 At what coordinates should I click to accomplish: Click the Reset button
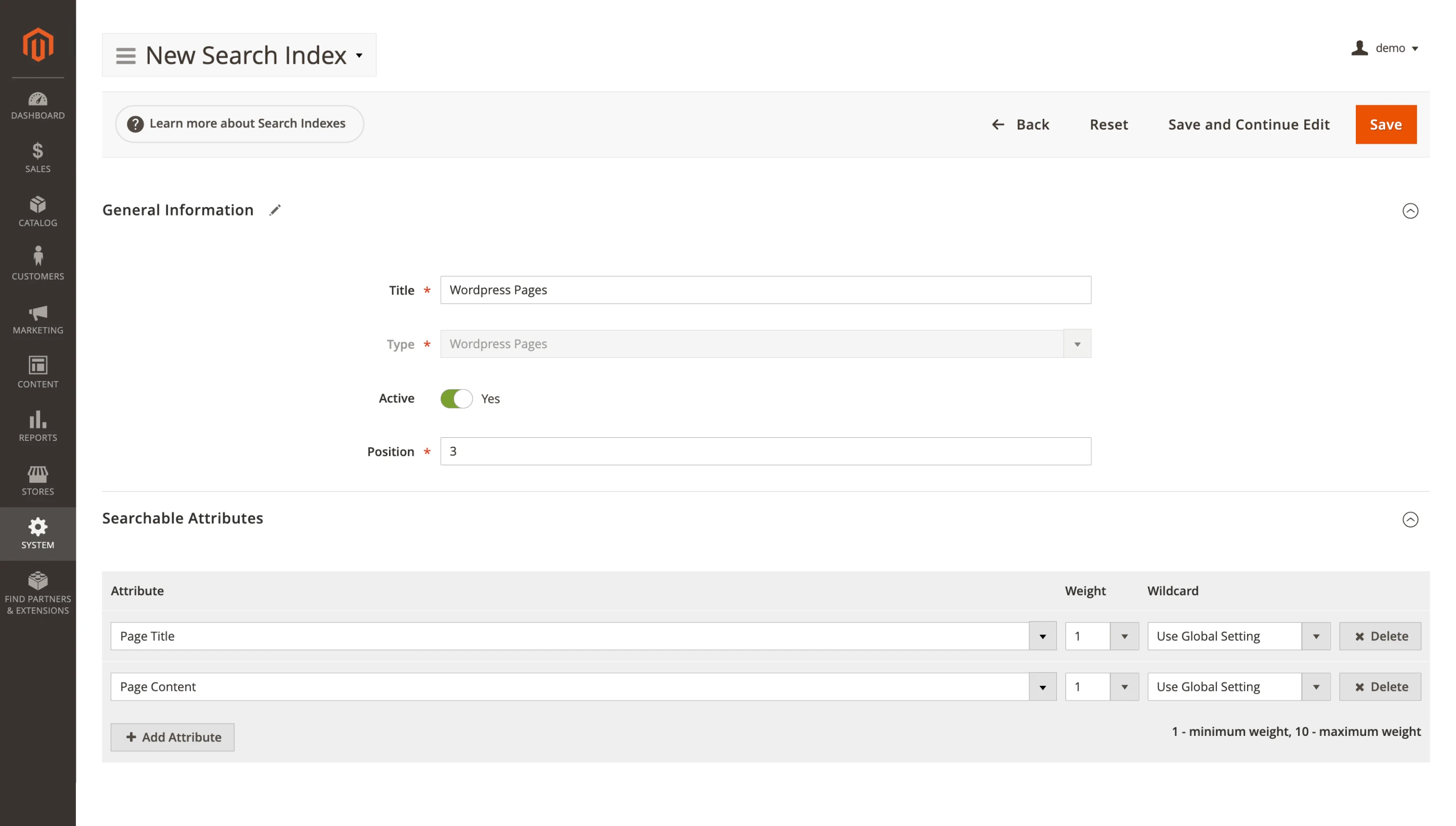pos(1108,124)
